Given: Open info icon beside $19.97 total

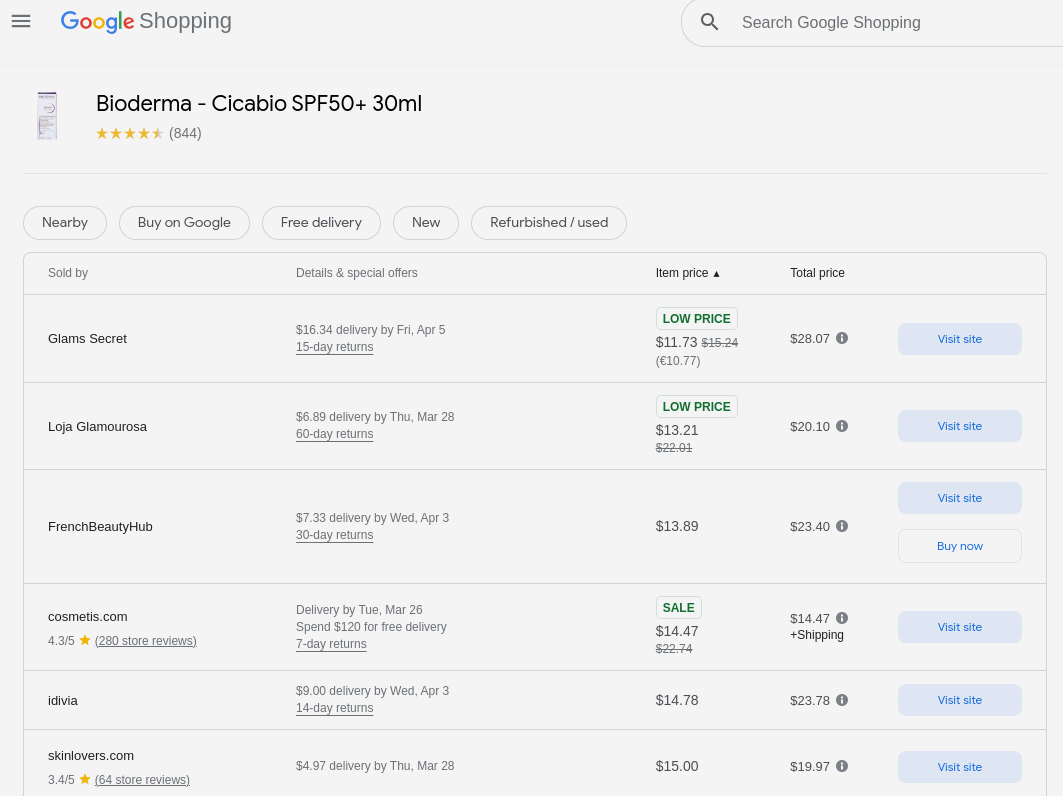Looking at the screenshot, I should (x=842, y=766).
